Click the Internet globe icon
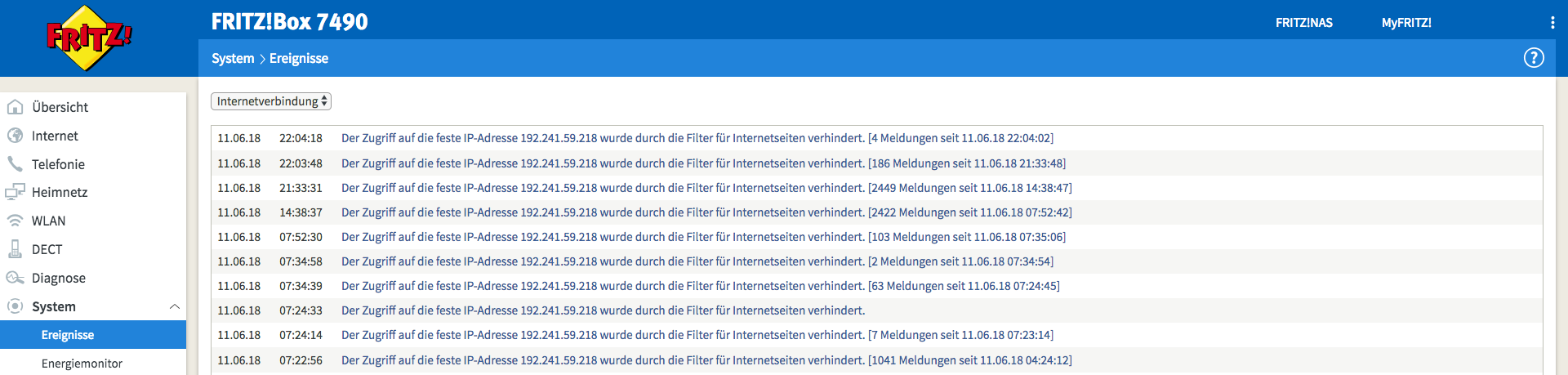 coord(15,136)
